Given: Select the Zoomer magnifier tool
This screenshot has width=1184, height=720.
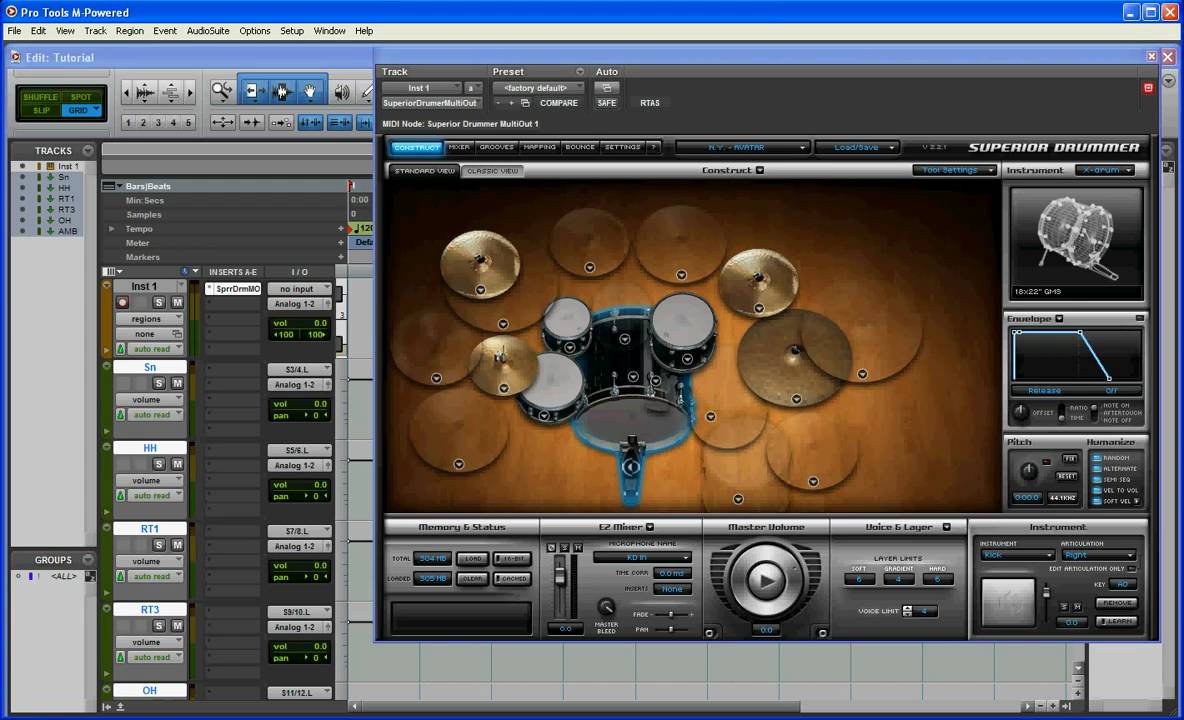Looking at the screenshot, I should coord(221,92).
